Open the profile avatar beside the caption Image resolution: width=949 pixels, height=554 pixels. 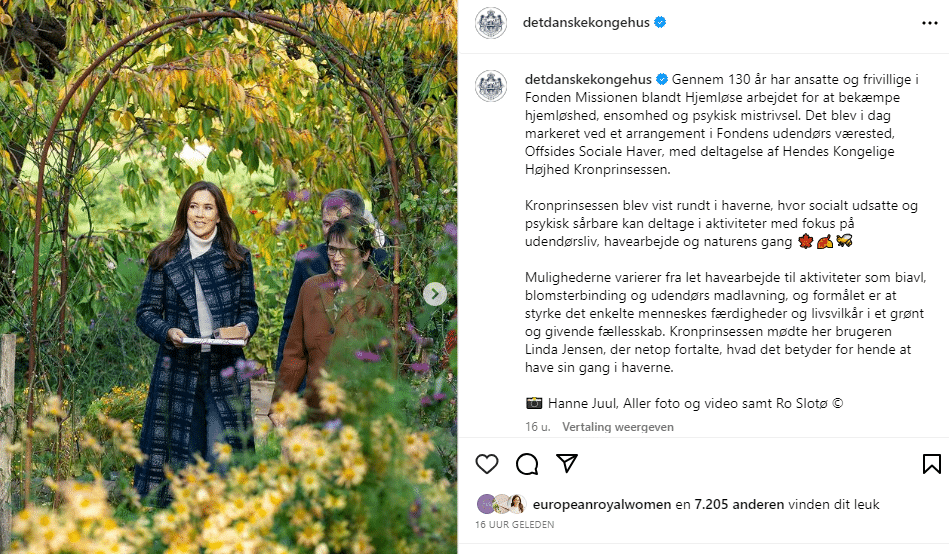click(x=491, y=86)
